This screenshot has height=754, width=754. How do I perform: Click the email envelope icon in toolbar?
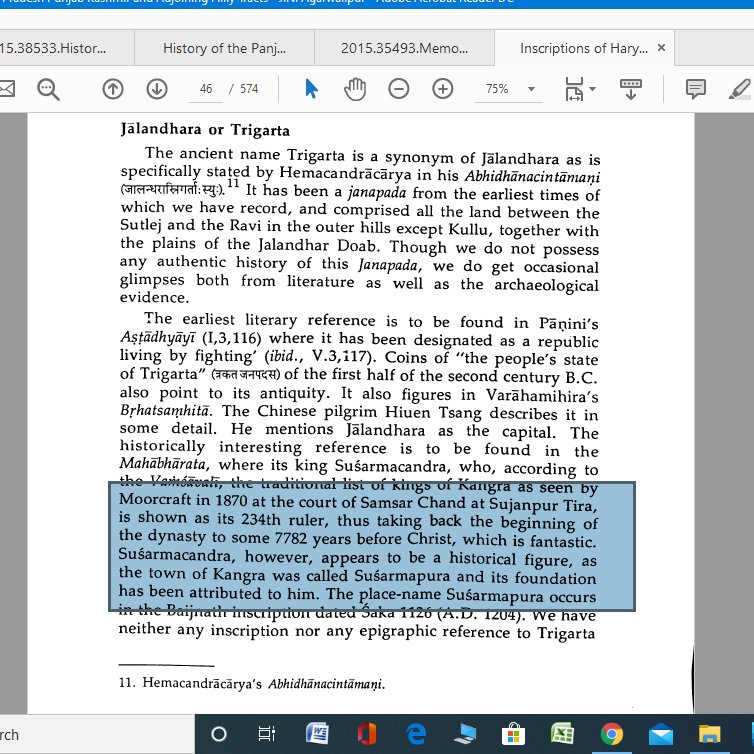point(7,89)
